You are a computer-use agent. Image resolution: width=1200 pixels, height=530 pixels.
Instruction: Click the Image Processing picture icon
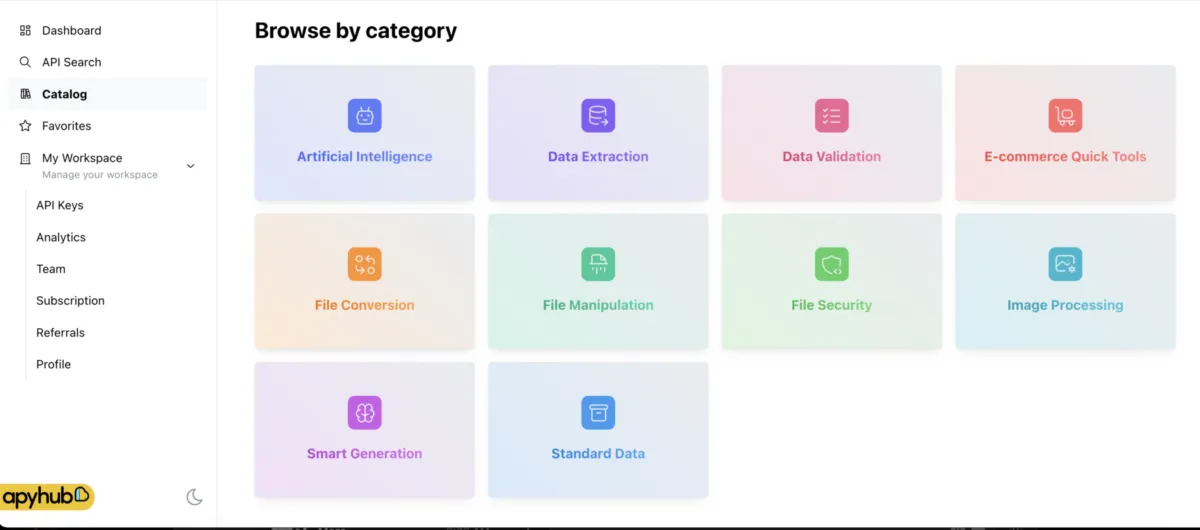click(x=1065, y=264)
